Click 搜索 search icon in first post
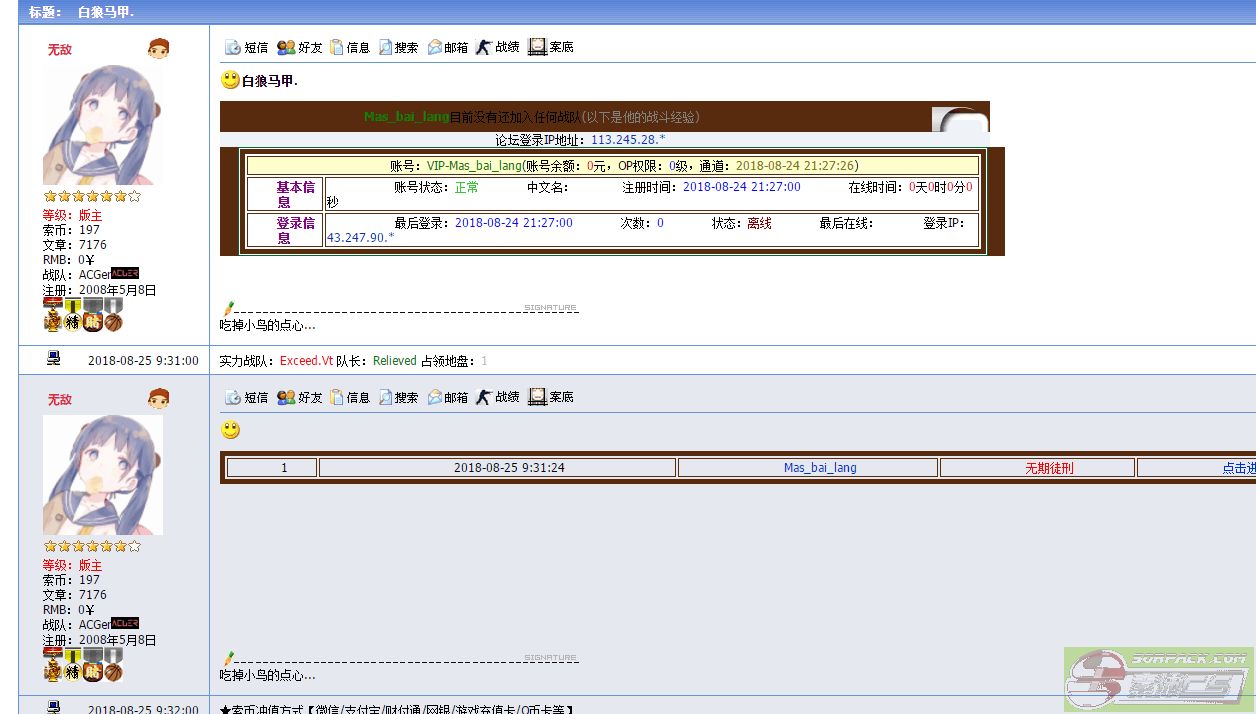The width and height of the screenshot is (1256, 714). pyautogui.click(x=386, y=47)
